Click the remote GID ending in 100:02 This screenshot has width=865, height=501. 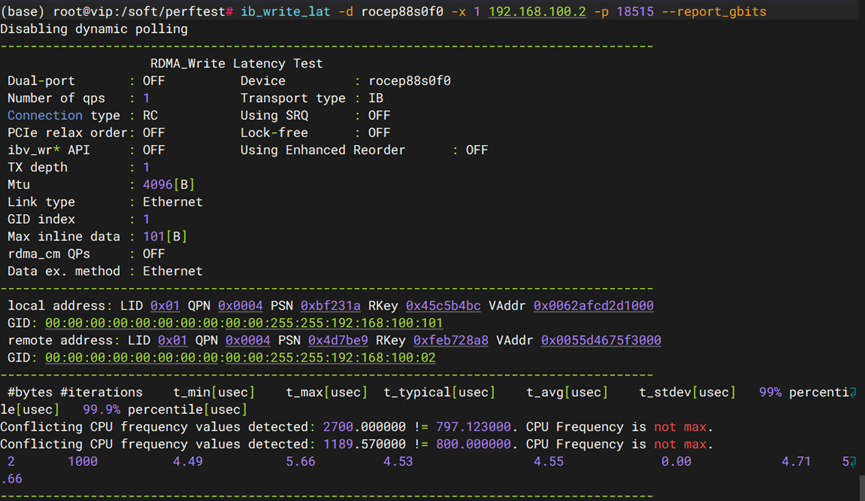[240, 357]
